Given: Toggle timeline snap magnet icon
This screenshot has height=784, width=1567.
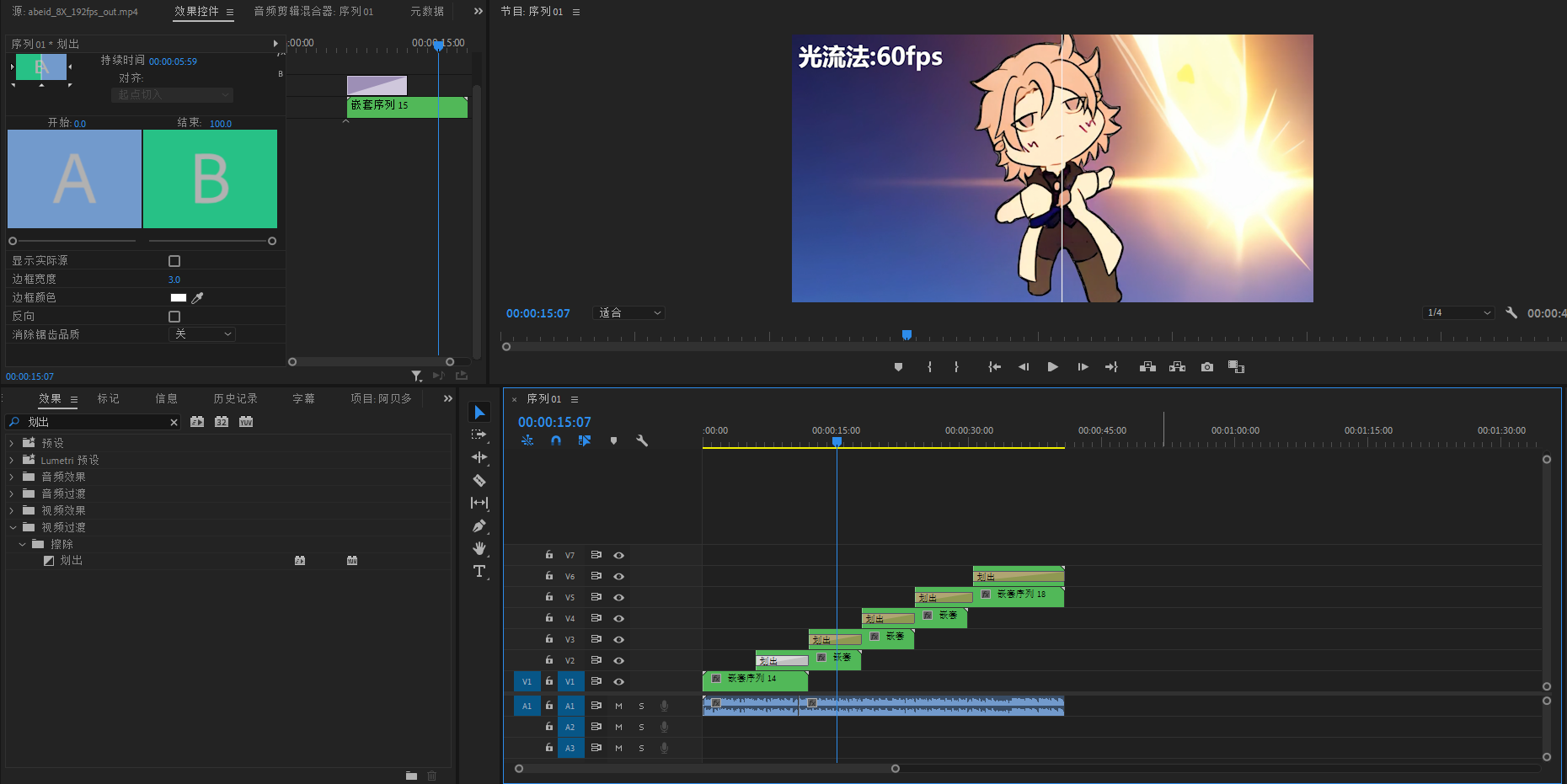Looking at the screenshot, I should [556, 440].
